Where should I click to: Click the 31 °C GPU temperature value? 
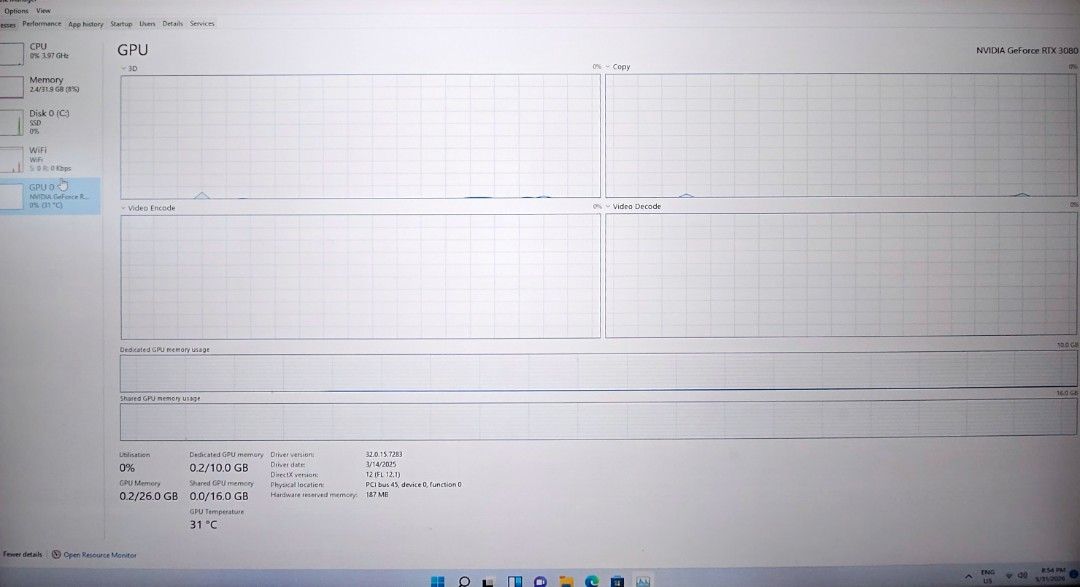[x=203, y=524]
